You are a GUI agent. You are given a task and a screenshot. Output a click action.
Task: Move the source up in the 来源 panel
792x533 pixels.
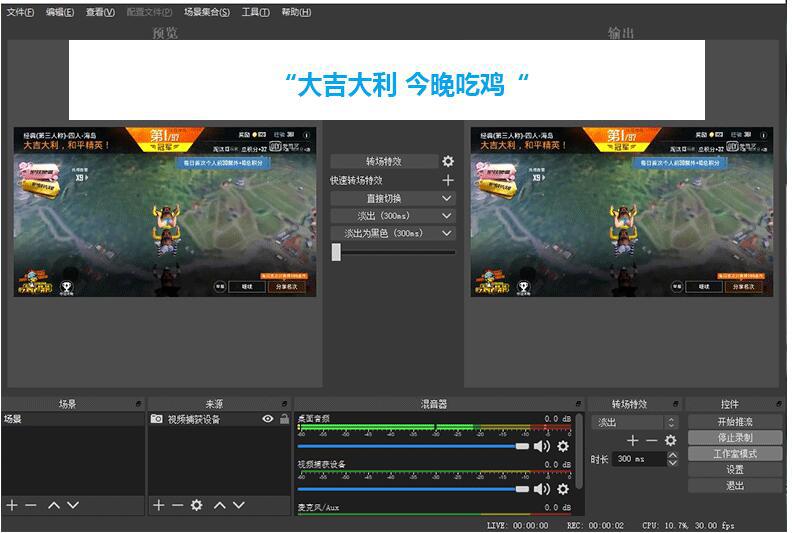(220, 505)
